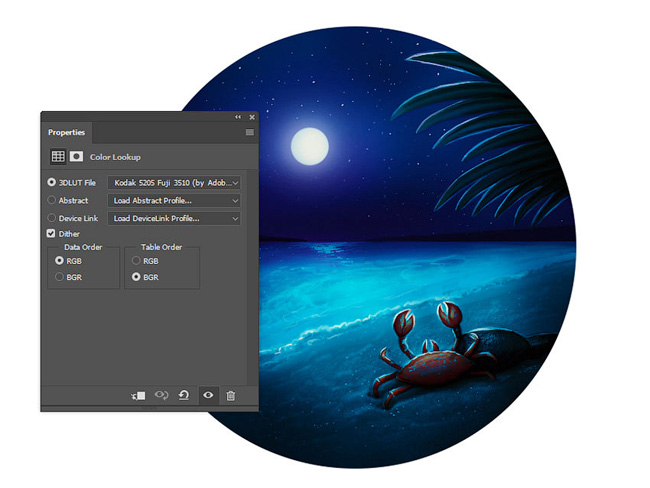Collapse the panel with double-arrow icon

(238, 117)
